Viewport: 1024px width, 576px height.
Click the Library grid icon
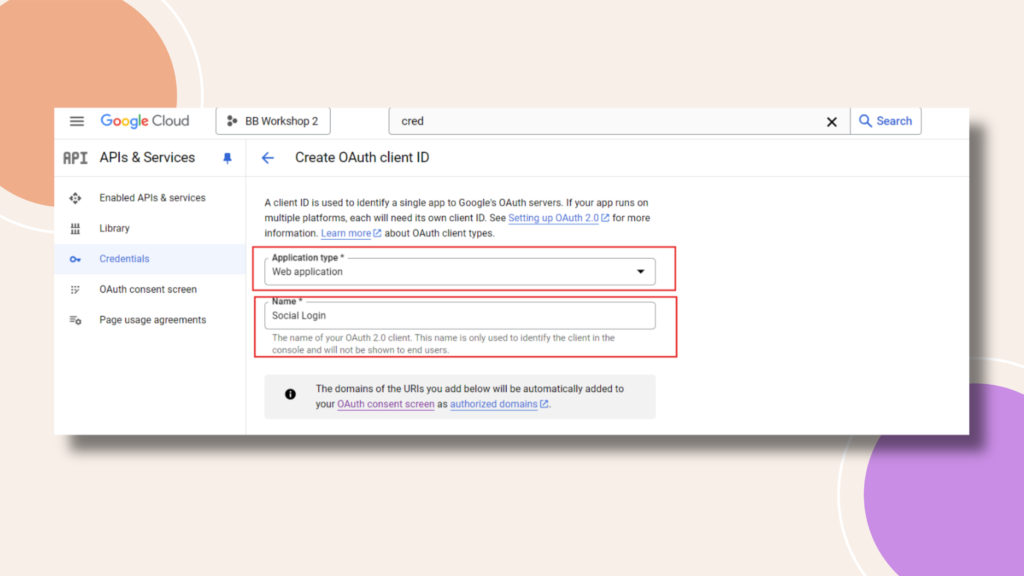(x=75, y=229)
